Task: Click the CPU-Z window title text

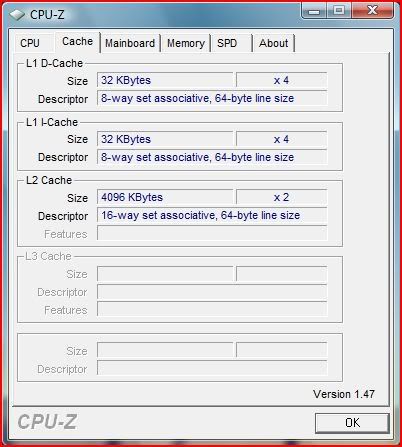Action: [x=47, y=15]
